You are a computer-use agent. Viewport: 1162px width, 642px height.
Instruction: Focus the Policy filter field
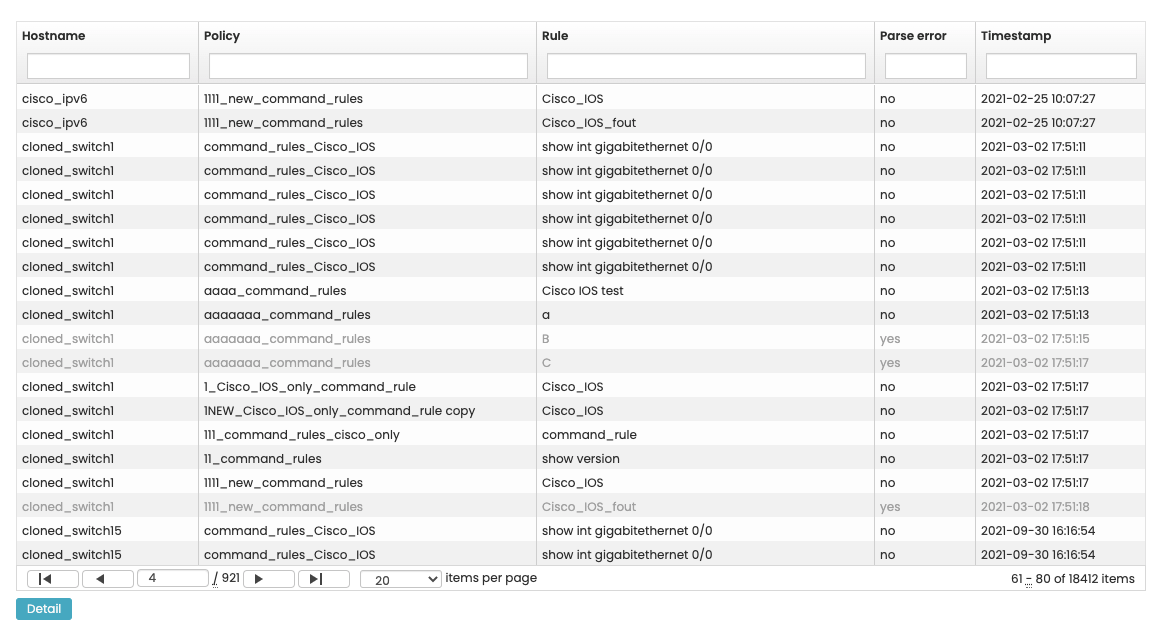click(x=368, y=66)
